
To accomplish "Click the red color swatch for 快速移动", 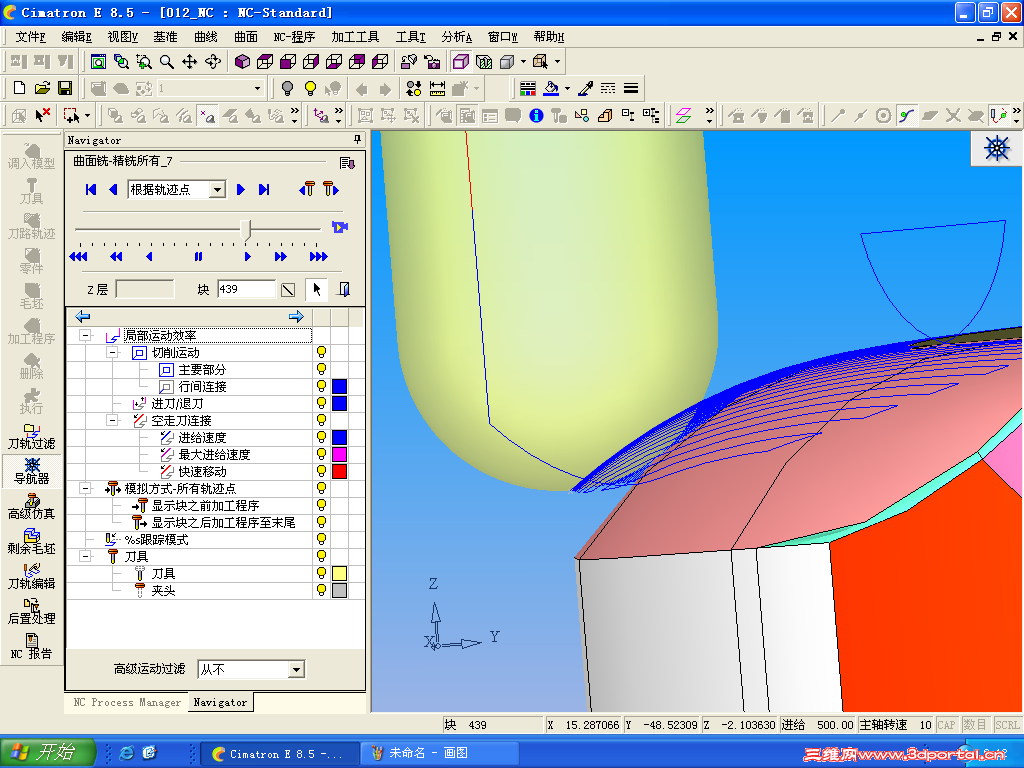I will tap(340, 472).
